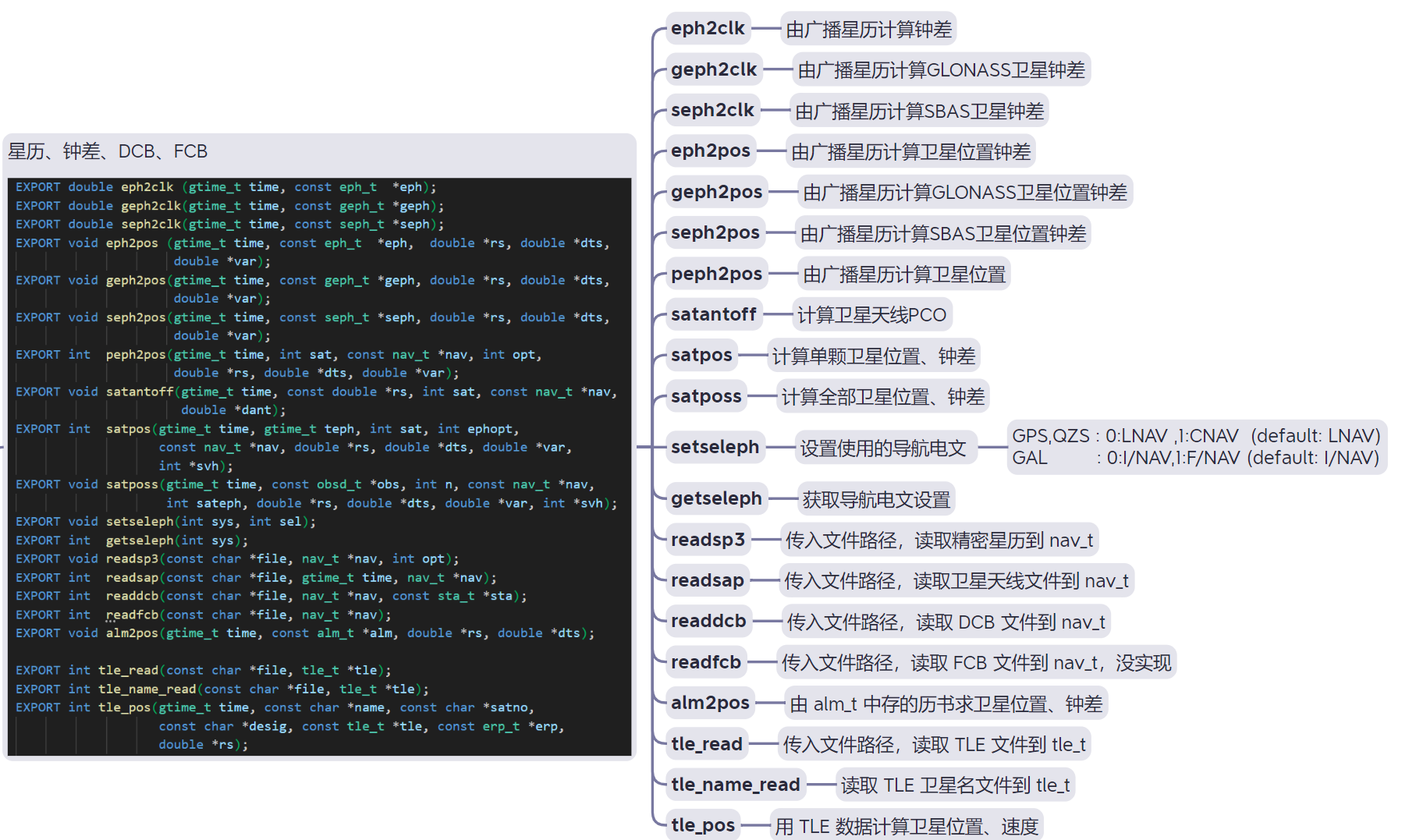Select the seph2clk node
Screen dimensions: 1423x840
[712, 111]
